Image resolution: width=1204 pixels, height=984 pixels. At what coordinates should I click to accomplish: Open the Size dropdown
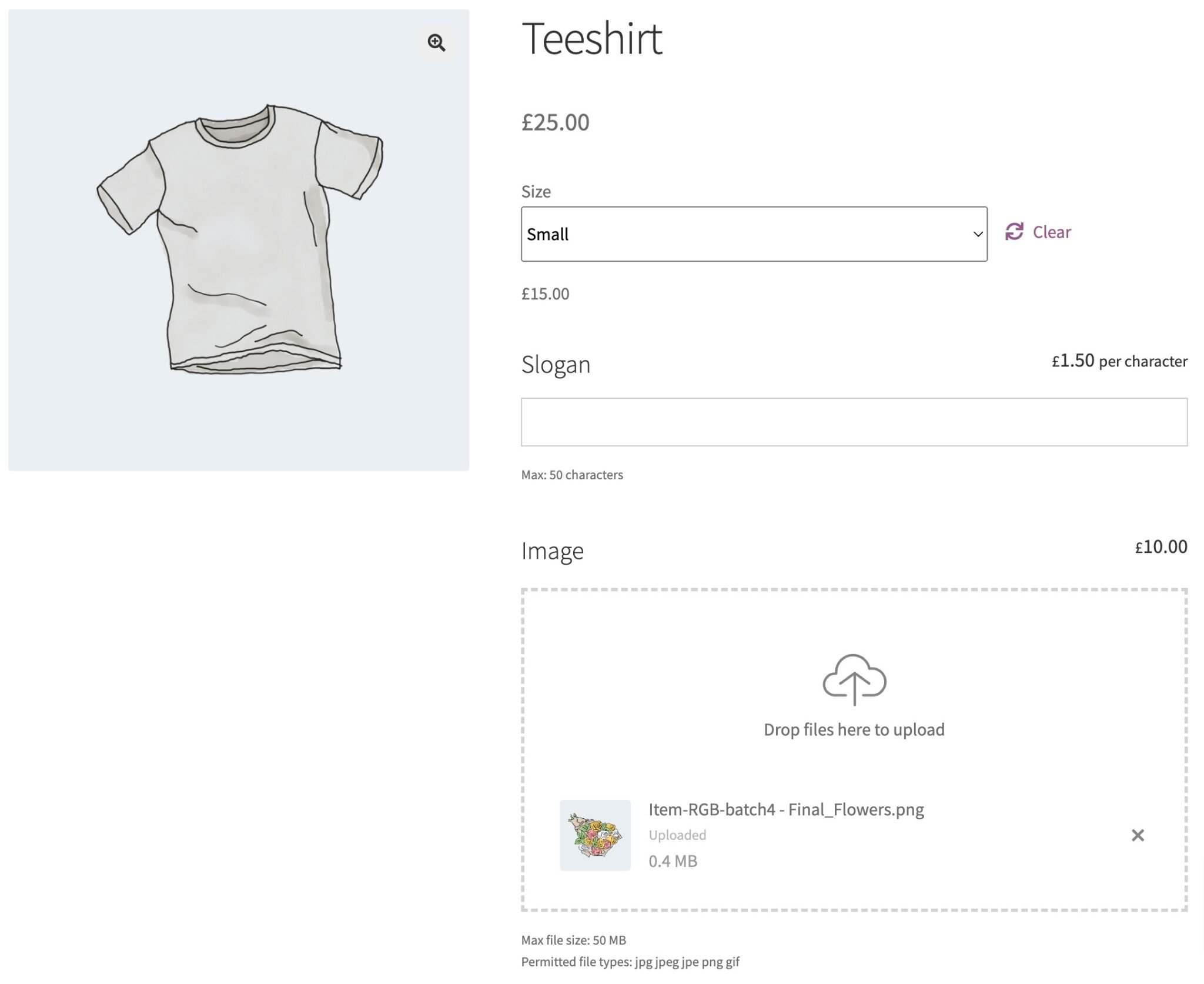click(754, 234)
